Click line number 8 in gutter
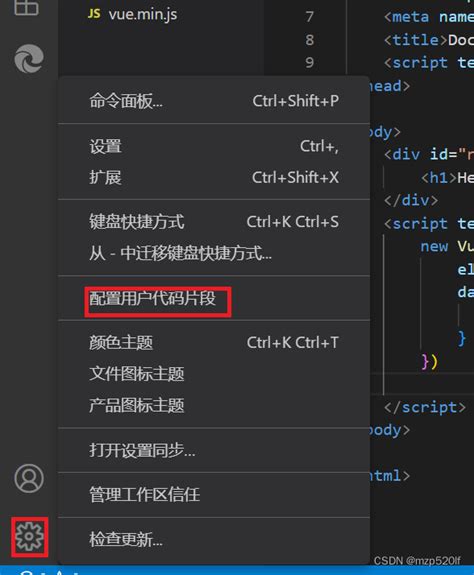This screenshot has width=474, height=575. pyautogui.click(x=310, y=40)
